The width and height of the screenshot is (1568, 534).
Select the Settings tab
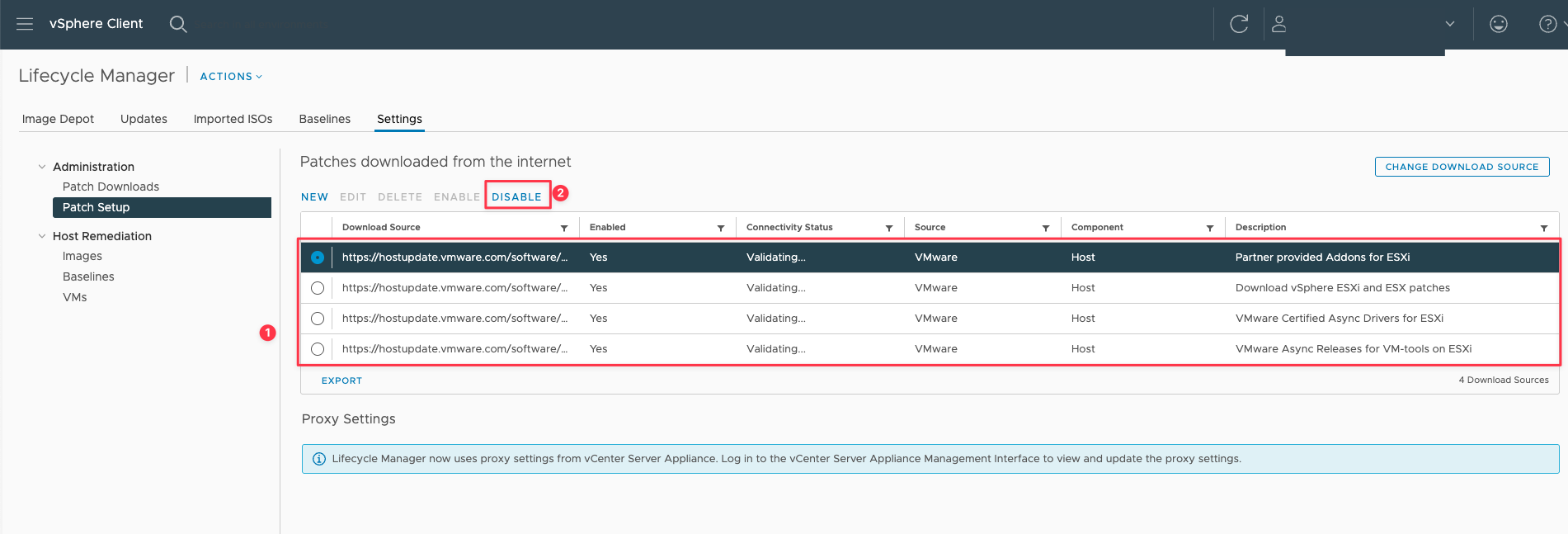click(399, 119)
